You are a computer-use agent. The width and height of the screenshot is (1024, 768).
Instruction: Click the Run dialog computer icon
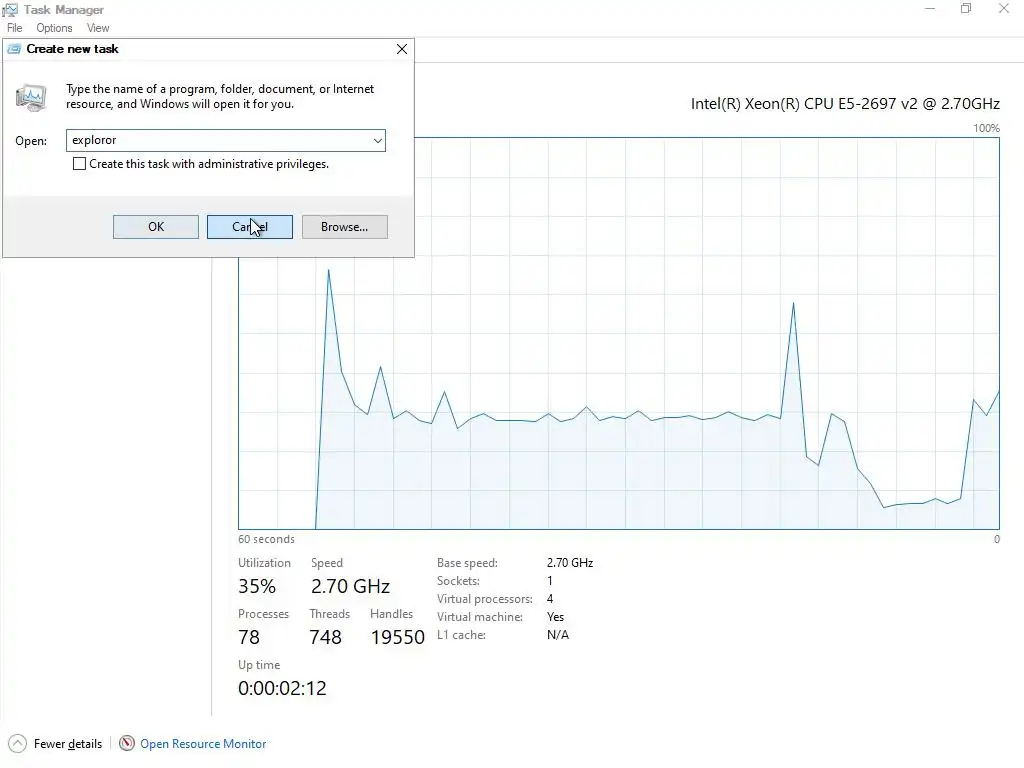(31, 98)
